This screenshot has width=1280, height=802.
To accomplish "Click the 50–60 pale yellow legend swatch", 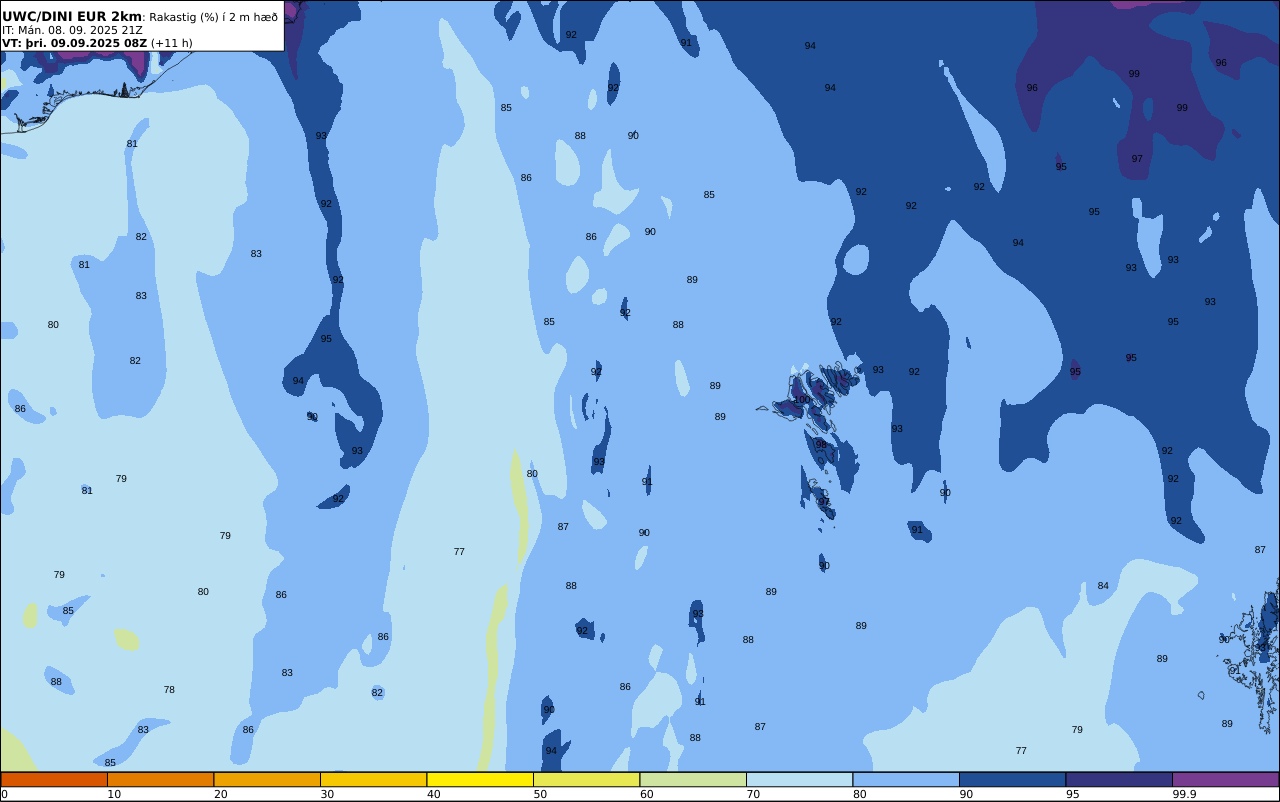I will click(x=587, y=779).
